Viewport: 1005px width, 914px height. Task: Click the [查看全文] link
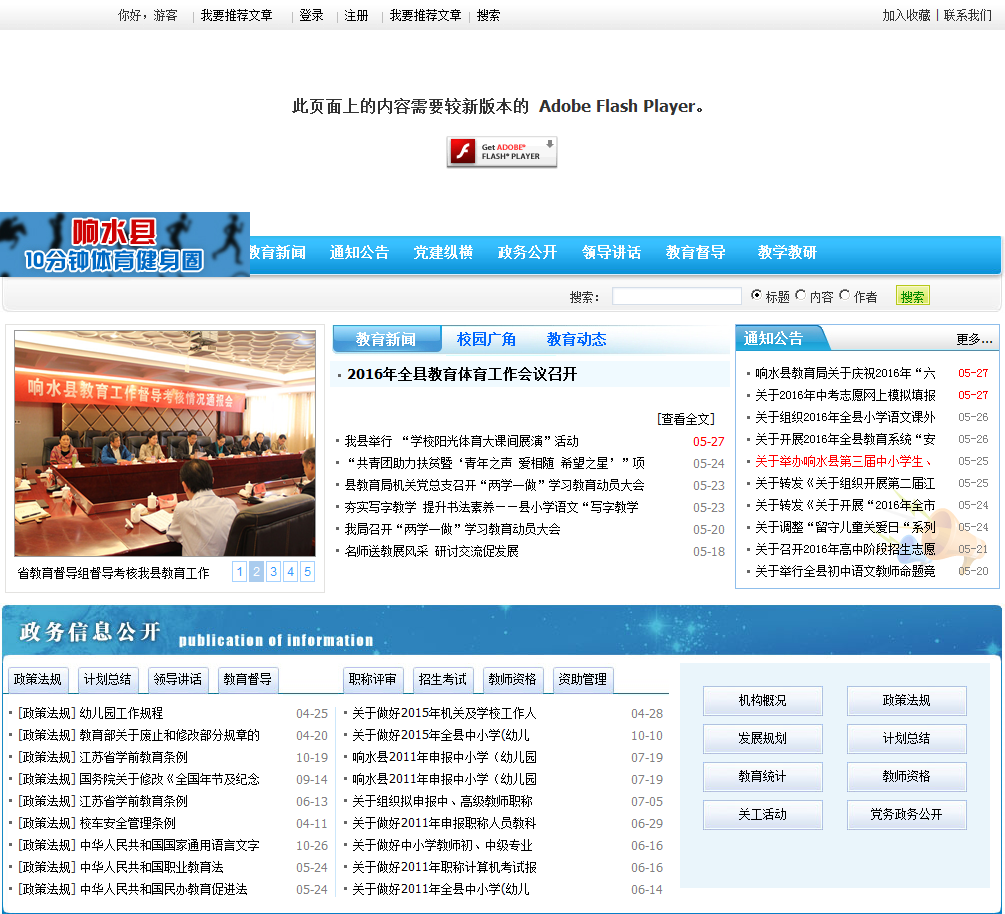pyautogui.click(x=685, y=419)
